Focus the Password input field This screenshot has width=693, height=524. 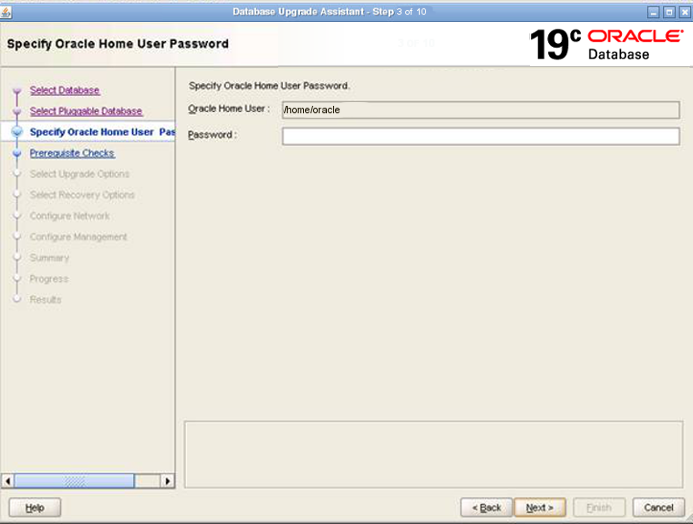[480, 136]
